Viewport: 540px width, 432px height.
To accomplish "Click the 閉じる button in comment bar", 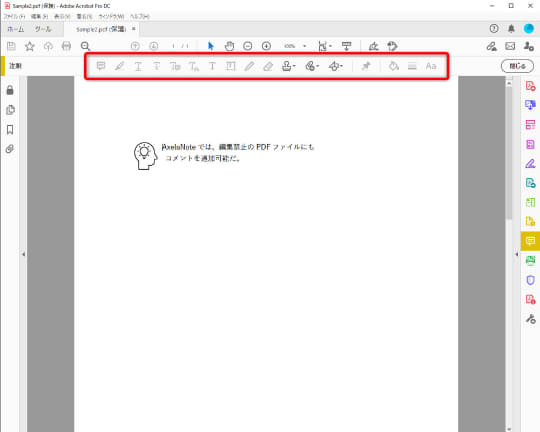I will [x=517, y=66].
